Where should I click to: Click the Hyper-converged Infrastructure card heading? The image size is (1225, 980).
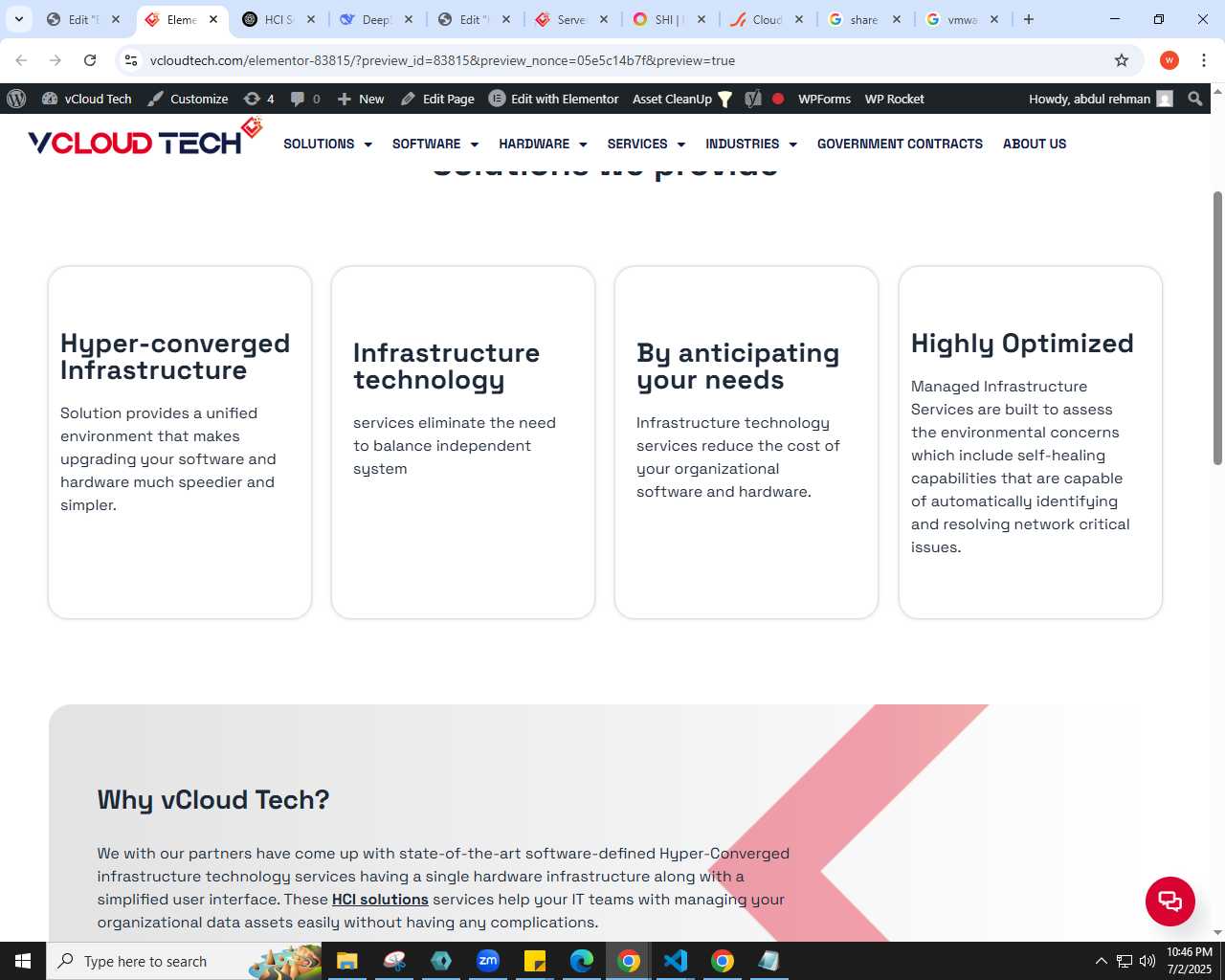tap(175, 357)
